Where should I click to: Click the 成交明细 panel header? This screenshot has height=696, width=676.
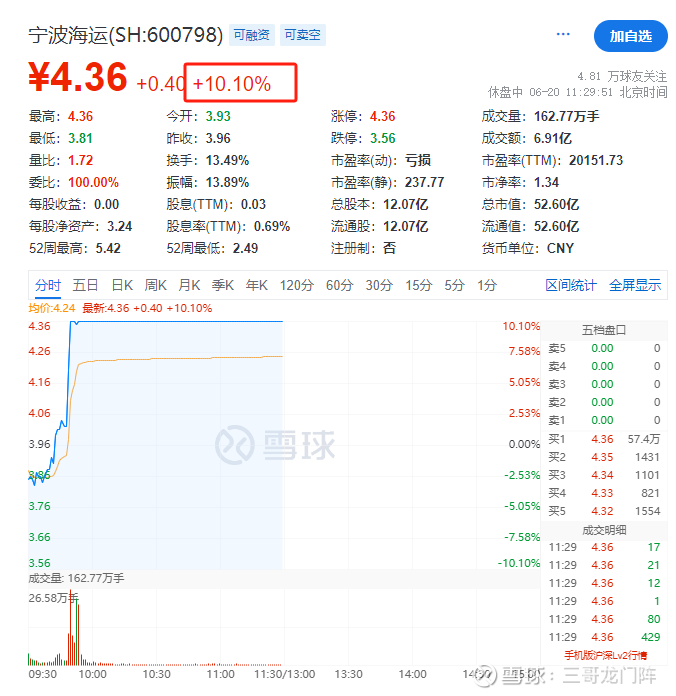(x=604, y=530)
